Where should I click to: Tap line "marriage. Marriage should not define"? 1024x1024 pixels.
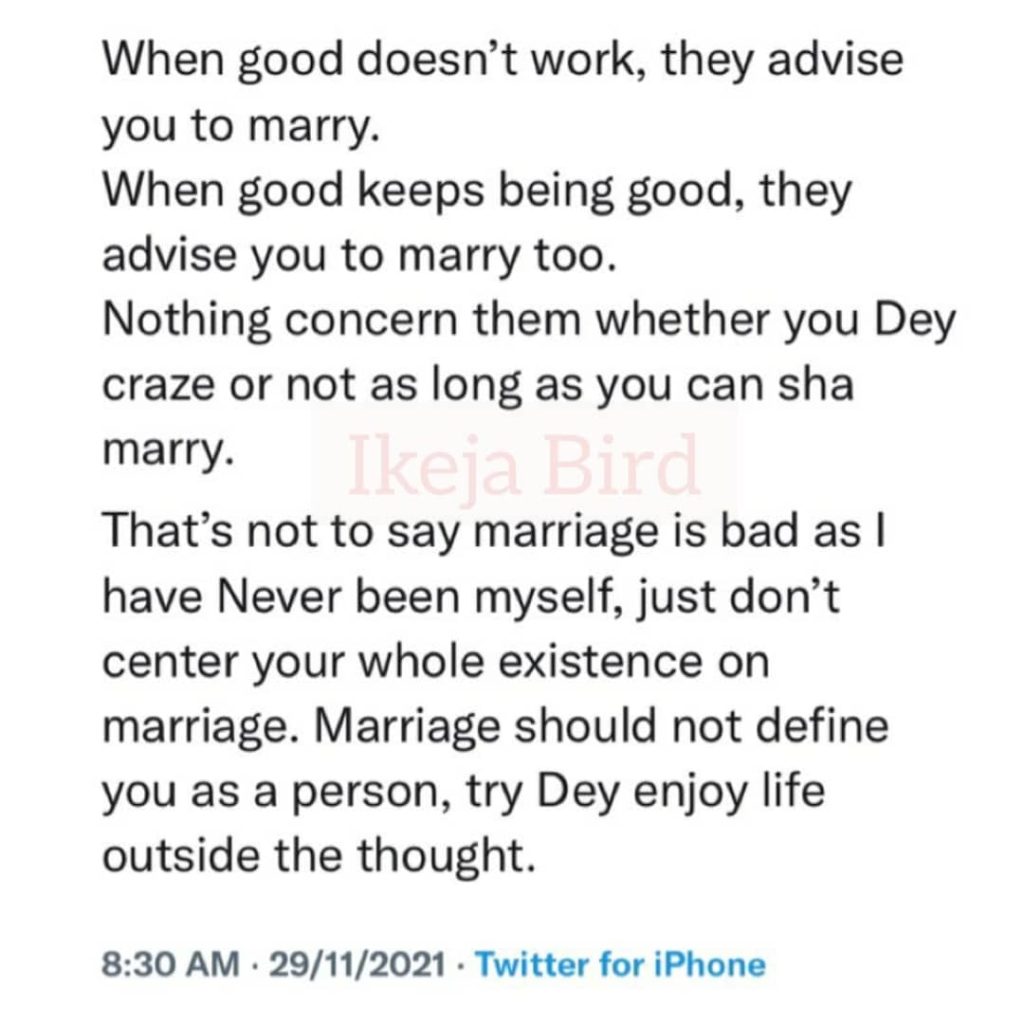(495, 729)
